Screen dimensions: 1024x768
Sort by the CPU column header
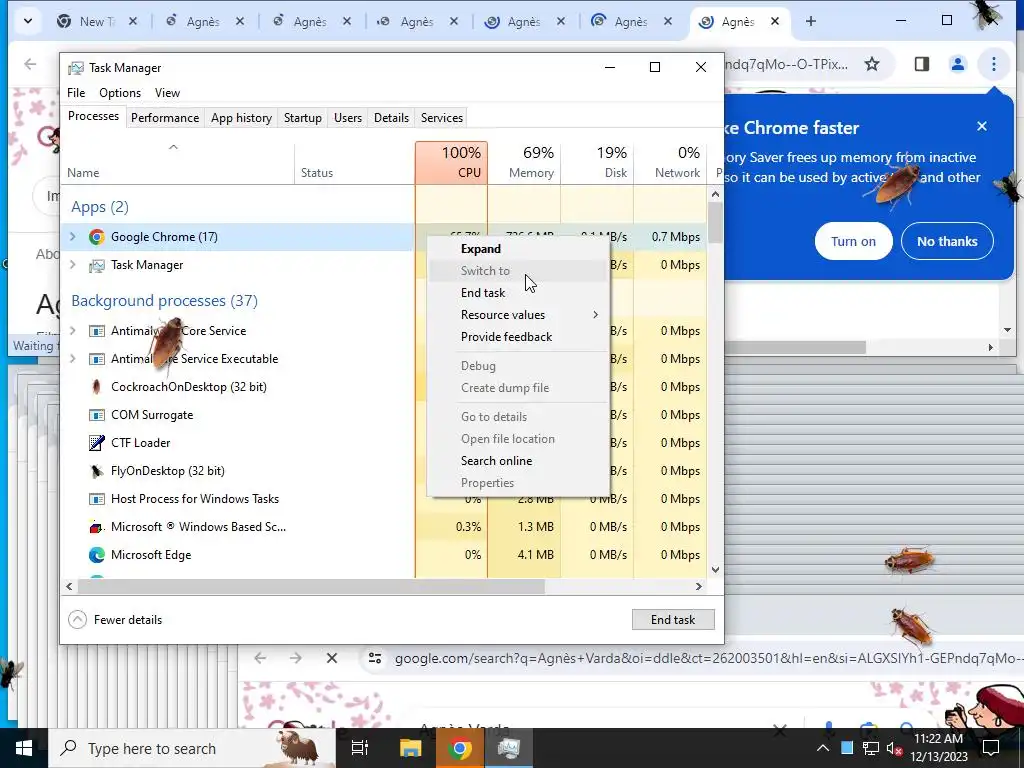[x=451, y=163]
